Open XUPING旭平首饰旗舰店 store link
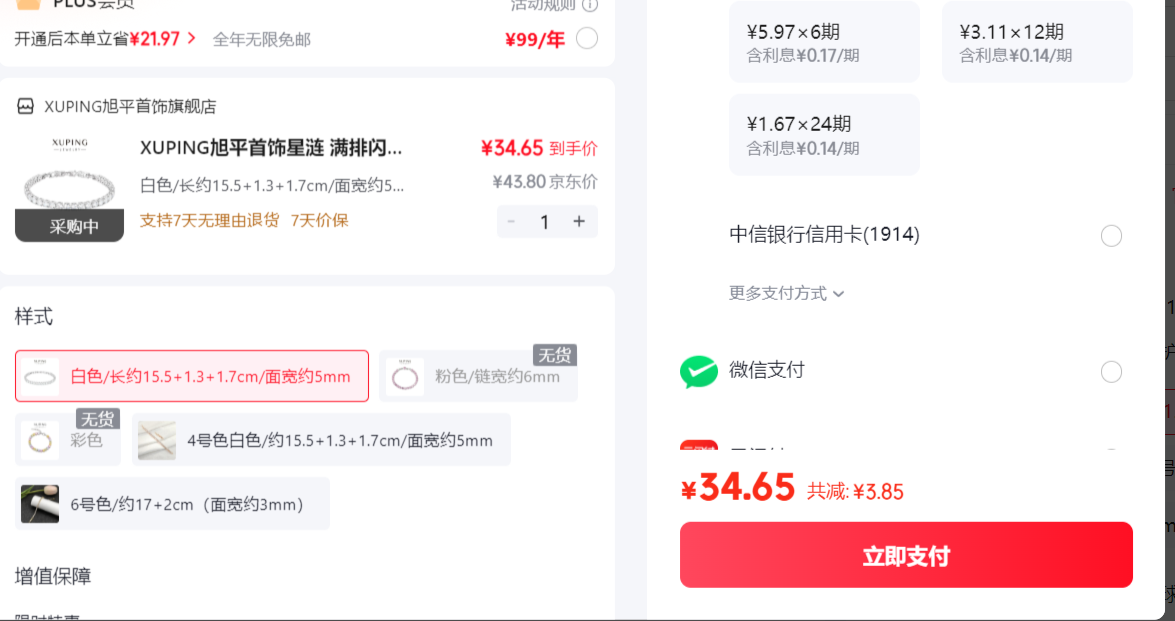This screenshot has width=1175, height=621. pos(130,106)
